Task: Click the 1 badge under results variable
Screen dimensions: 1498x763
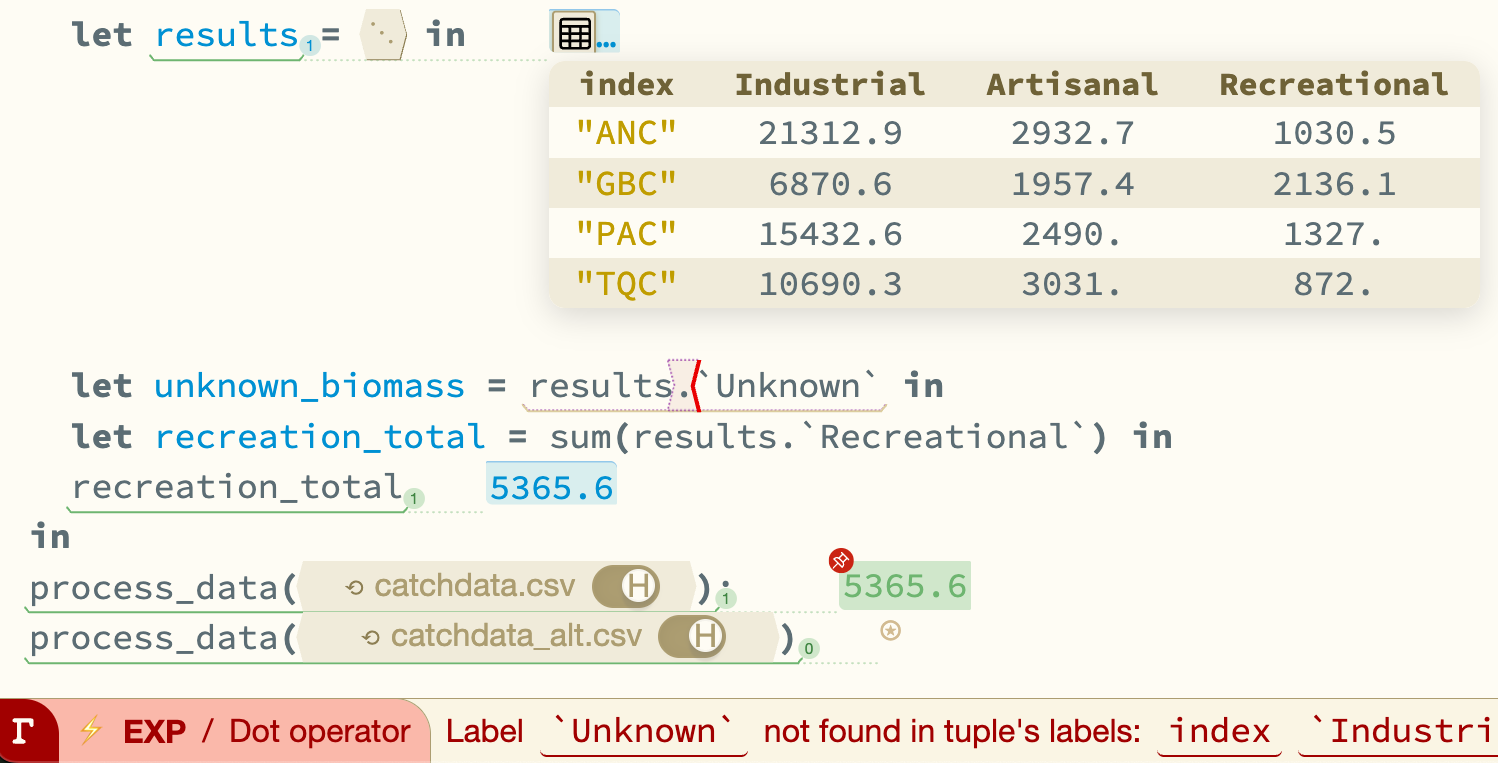Action: (310, 45)
